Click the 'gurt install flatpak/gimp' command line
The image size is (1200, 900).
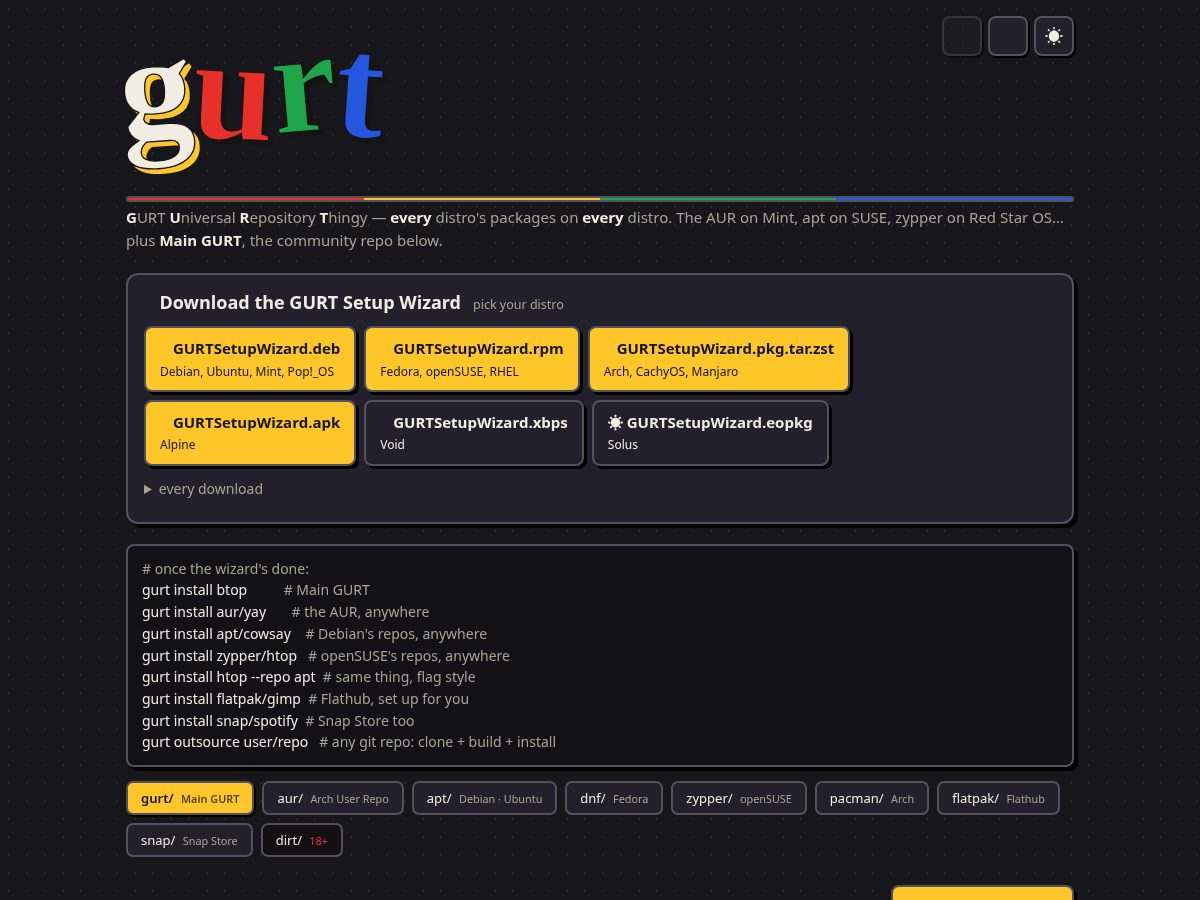[x=306, y=699]
